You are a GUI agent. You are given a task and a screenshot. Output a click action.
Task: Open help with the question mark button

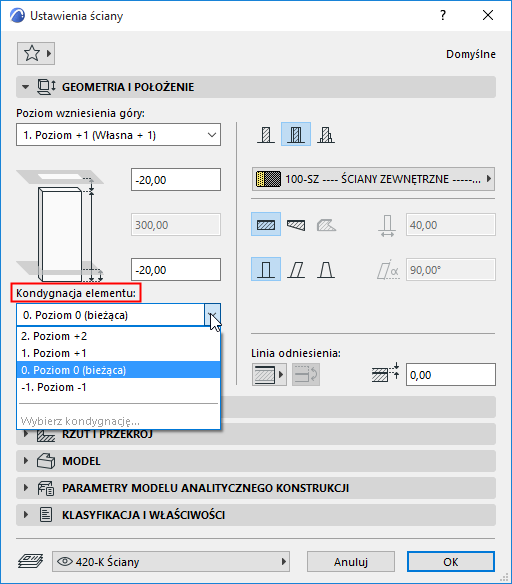pos(443,15)
